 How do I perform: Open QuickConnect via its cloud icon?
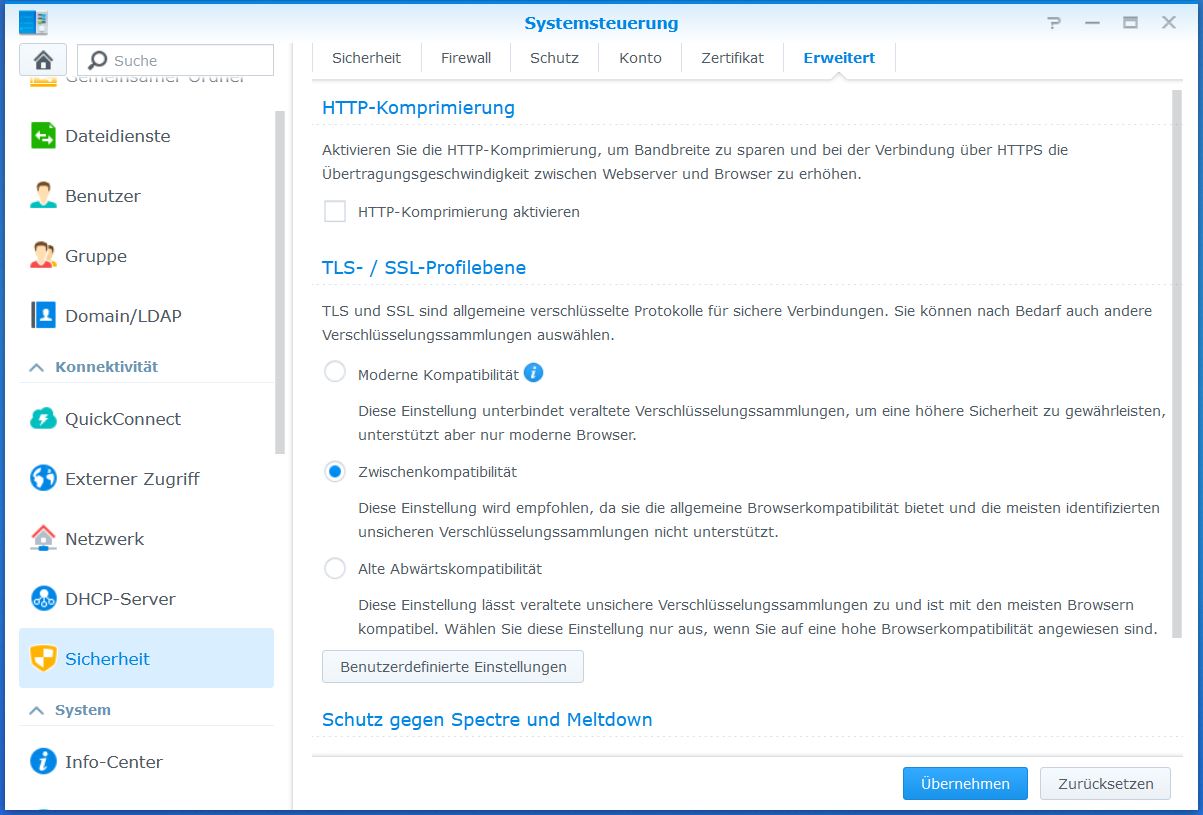click(43, 419)
